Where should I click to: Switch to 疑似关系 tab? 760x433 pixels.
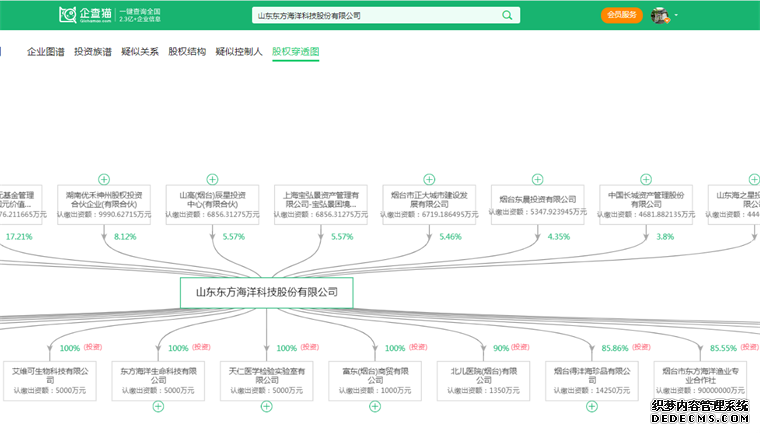click(140, 52)
